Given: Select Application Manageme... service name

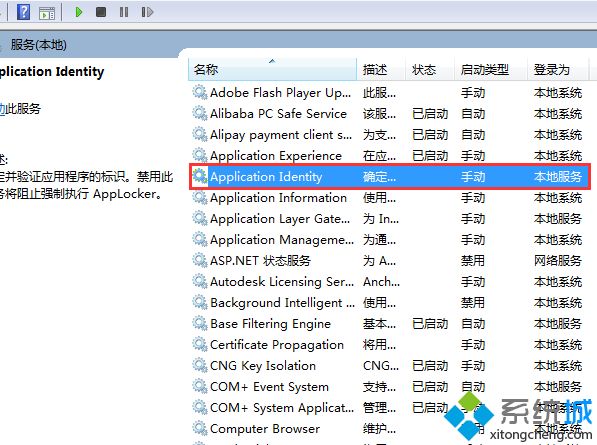Looking at the screenshot, I should coord(282,239).
